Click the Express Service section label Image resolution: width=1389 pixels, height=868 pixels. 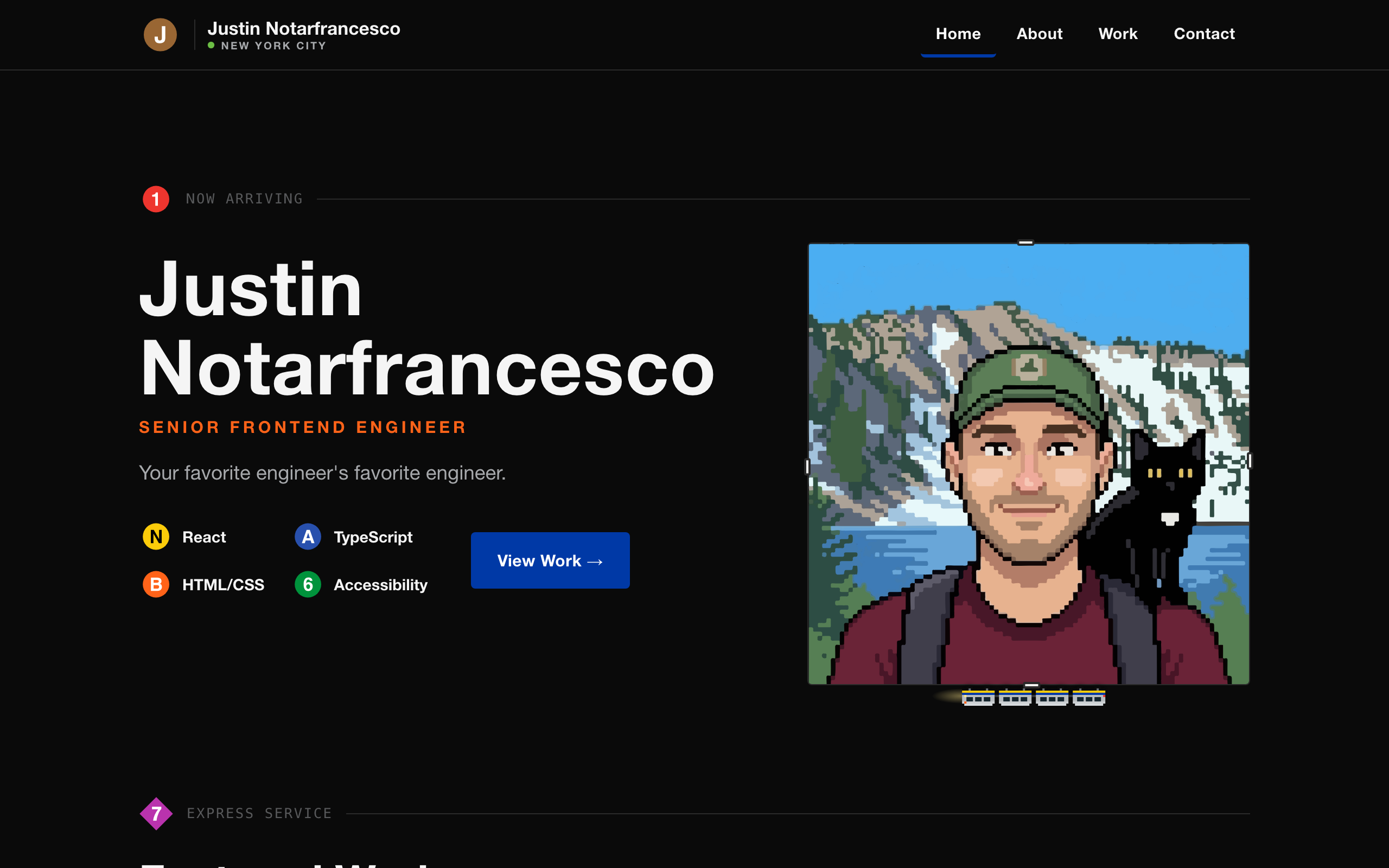[x=259, y=813]
